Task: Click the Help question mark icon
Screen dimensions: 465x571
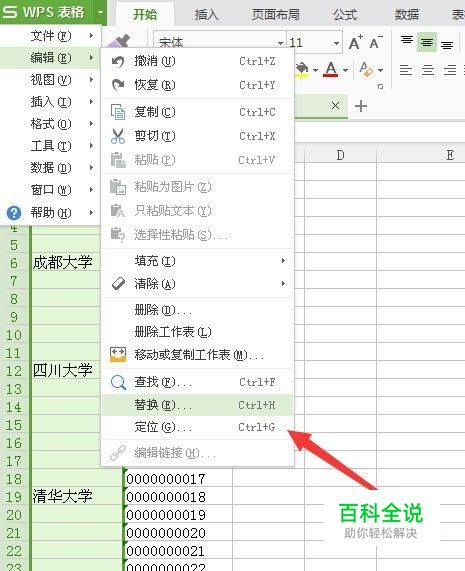Action: click(14, 213)
